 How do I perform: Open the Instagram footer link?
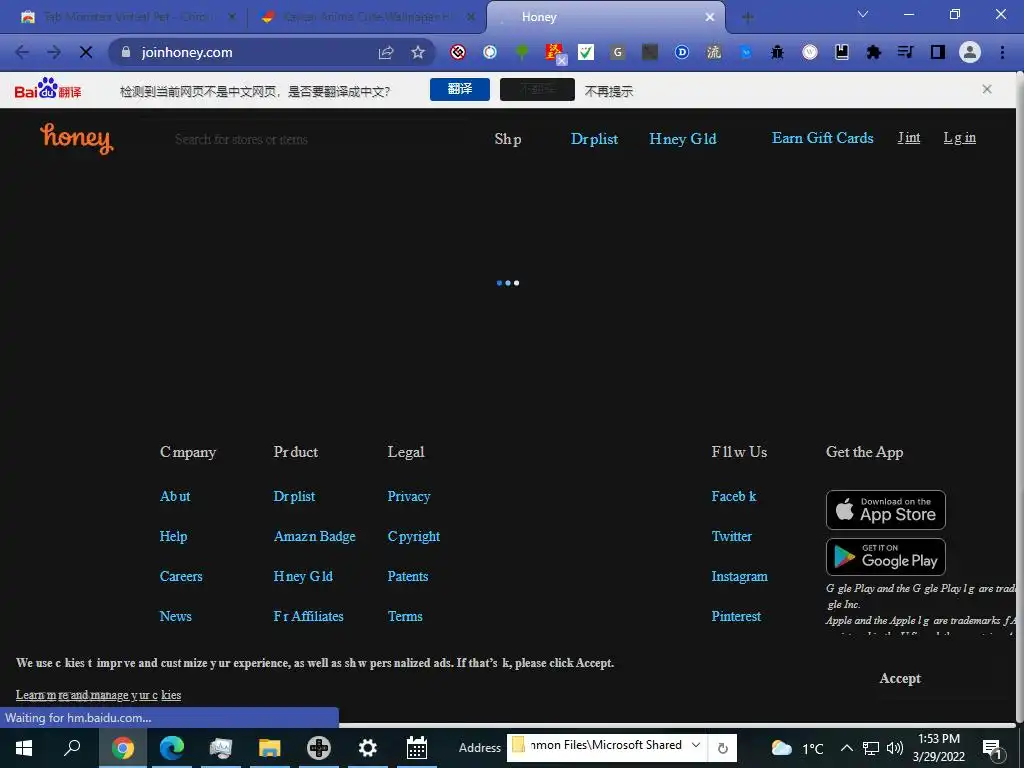tap(739, 576)
